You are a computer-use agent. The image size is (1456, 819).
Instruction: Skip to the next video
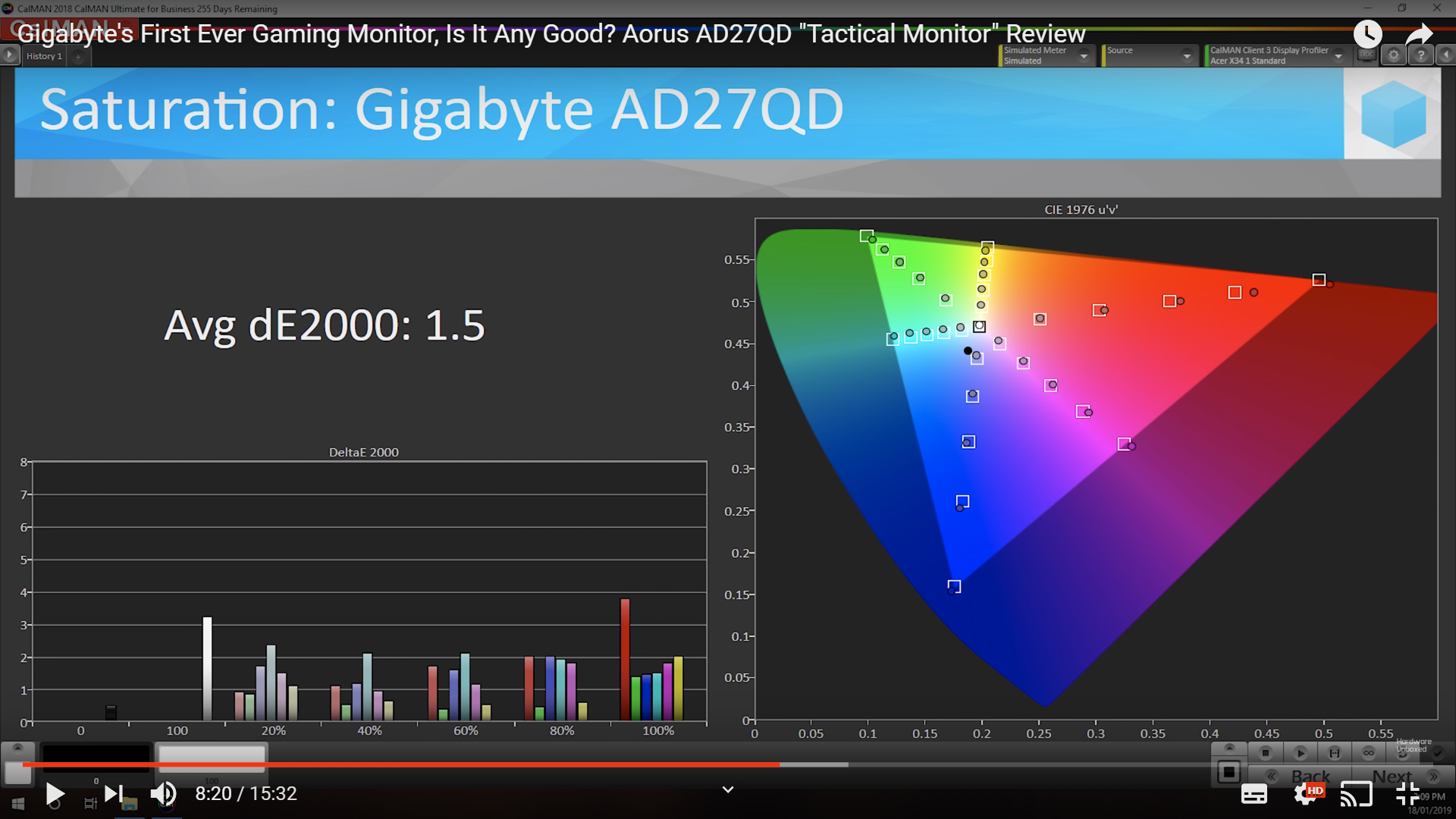pos(114,794)
